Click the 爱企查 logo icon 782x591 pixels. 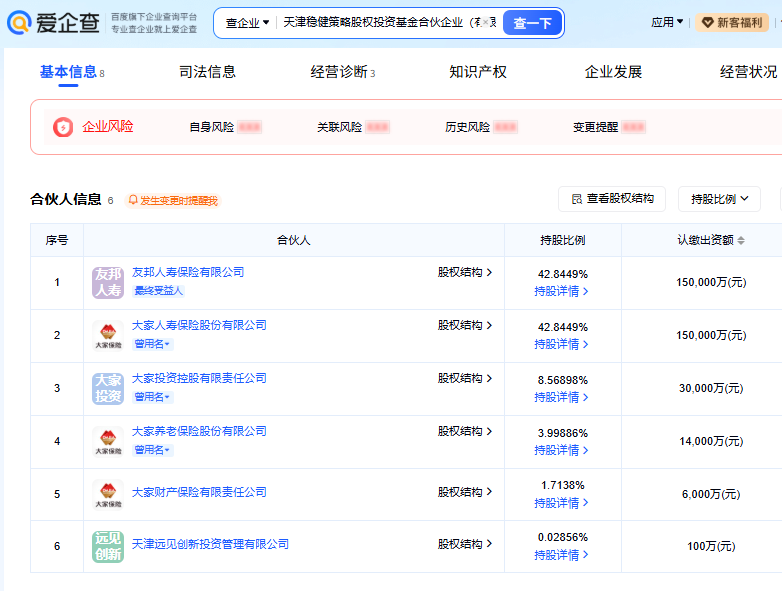[19, 22]
